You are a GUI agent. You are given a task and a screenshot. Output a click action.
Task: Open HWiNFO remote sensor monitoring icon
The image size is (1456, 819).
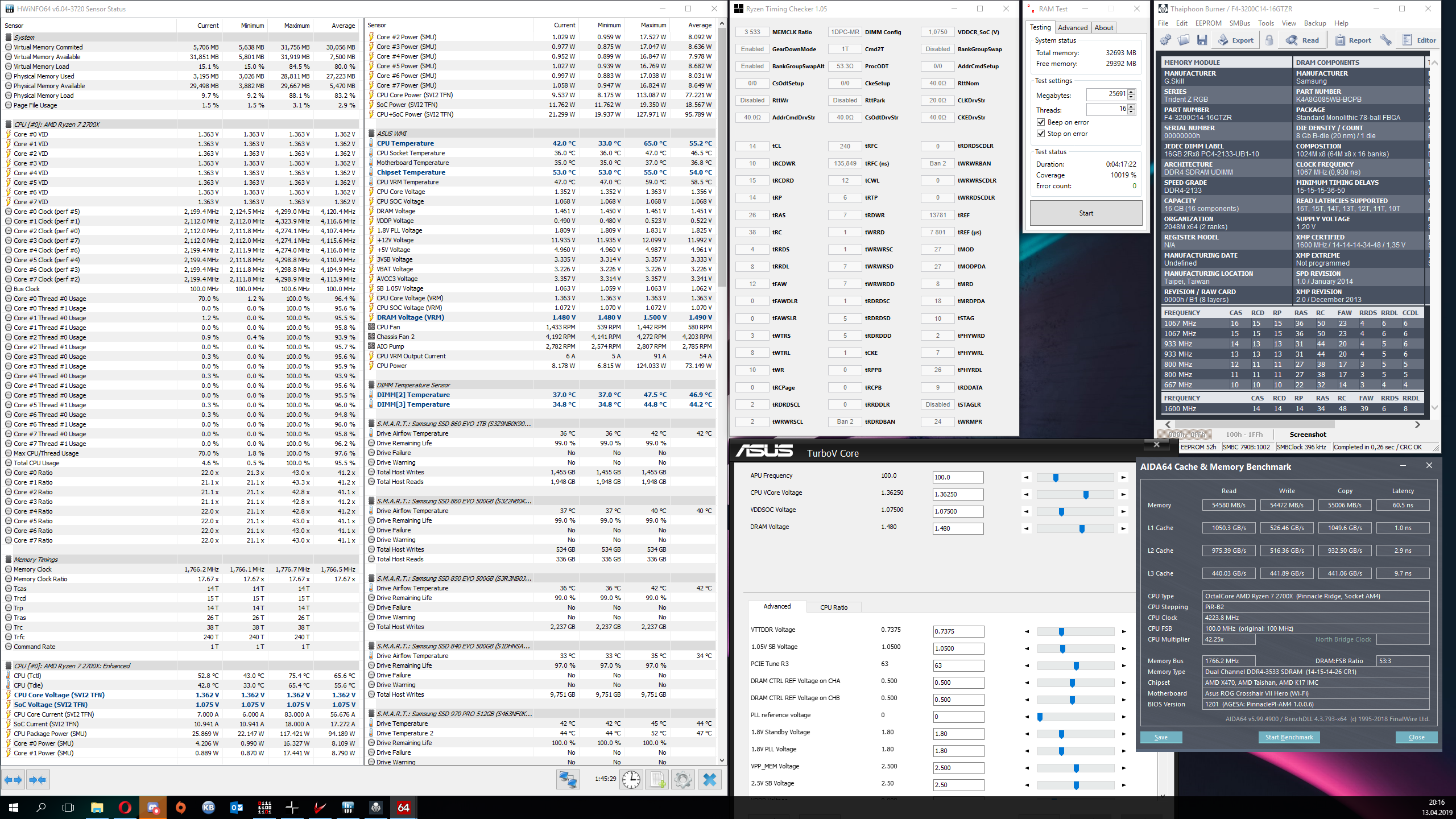568,780
